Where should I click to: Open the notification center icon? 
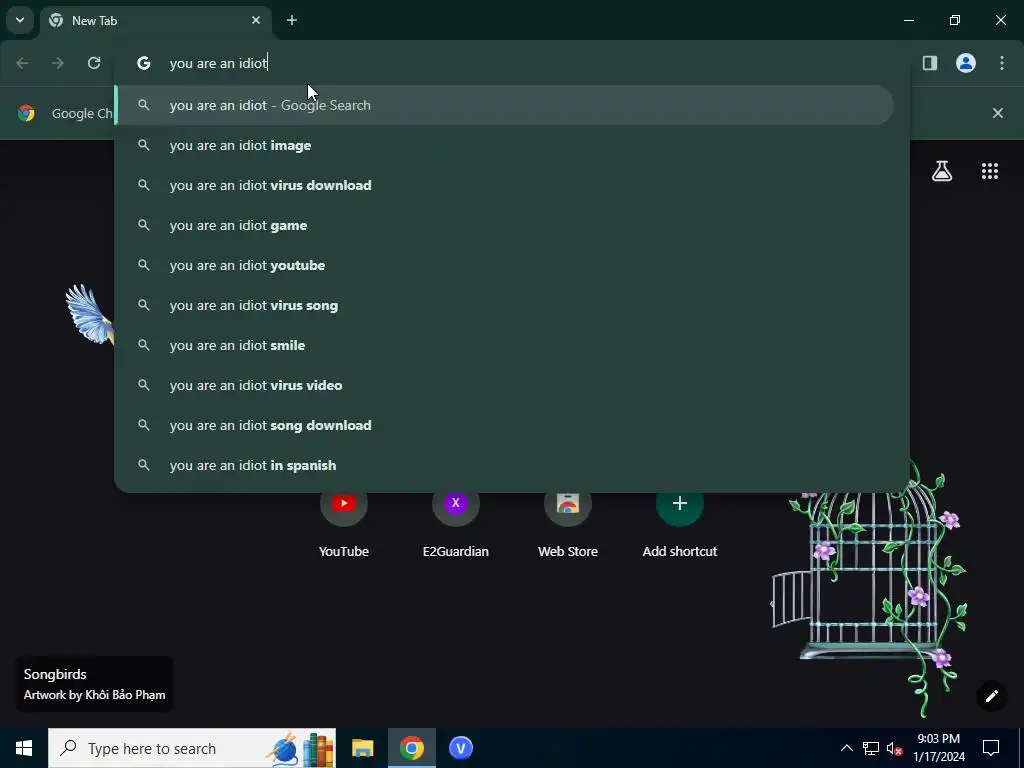pos(991,748)
